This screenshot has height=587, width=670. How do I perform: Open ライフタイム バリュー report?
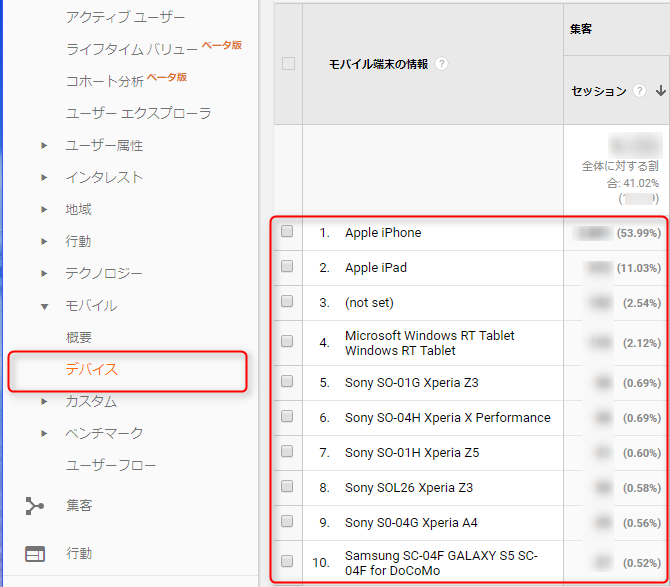pos(132,49)
